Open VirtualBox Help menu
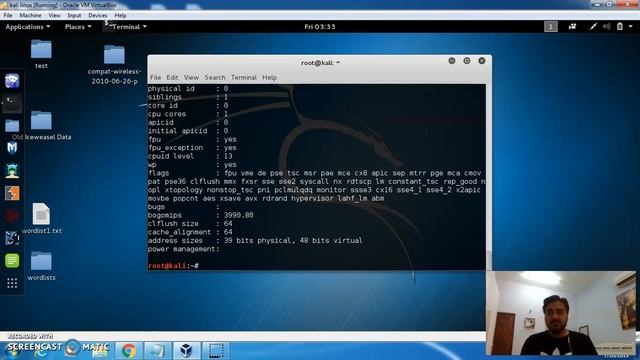 pos(120,15)
